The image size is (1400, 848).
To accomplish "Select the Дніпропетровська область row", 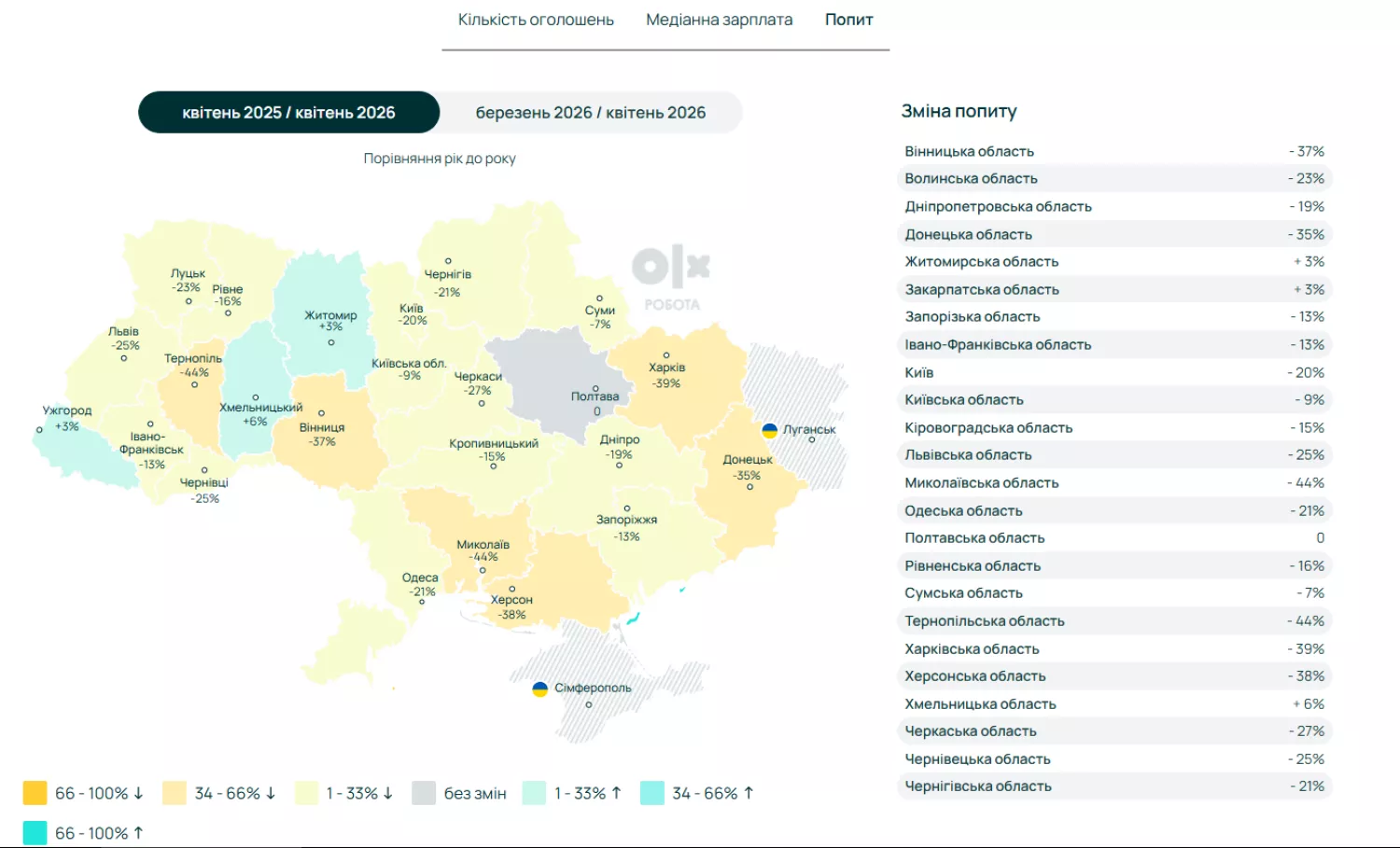I will (x=1114, y=206).
